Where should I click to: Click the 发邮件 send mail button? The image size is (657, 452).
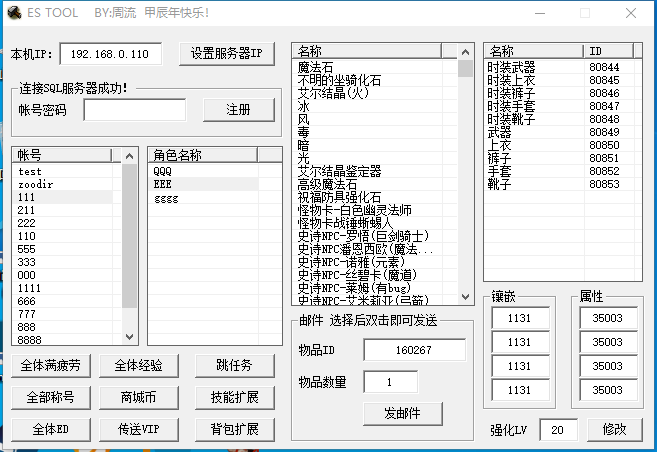coord(403,414)
